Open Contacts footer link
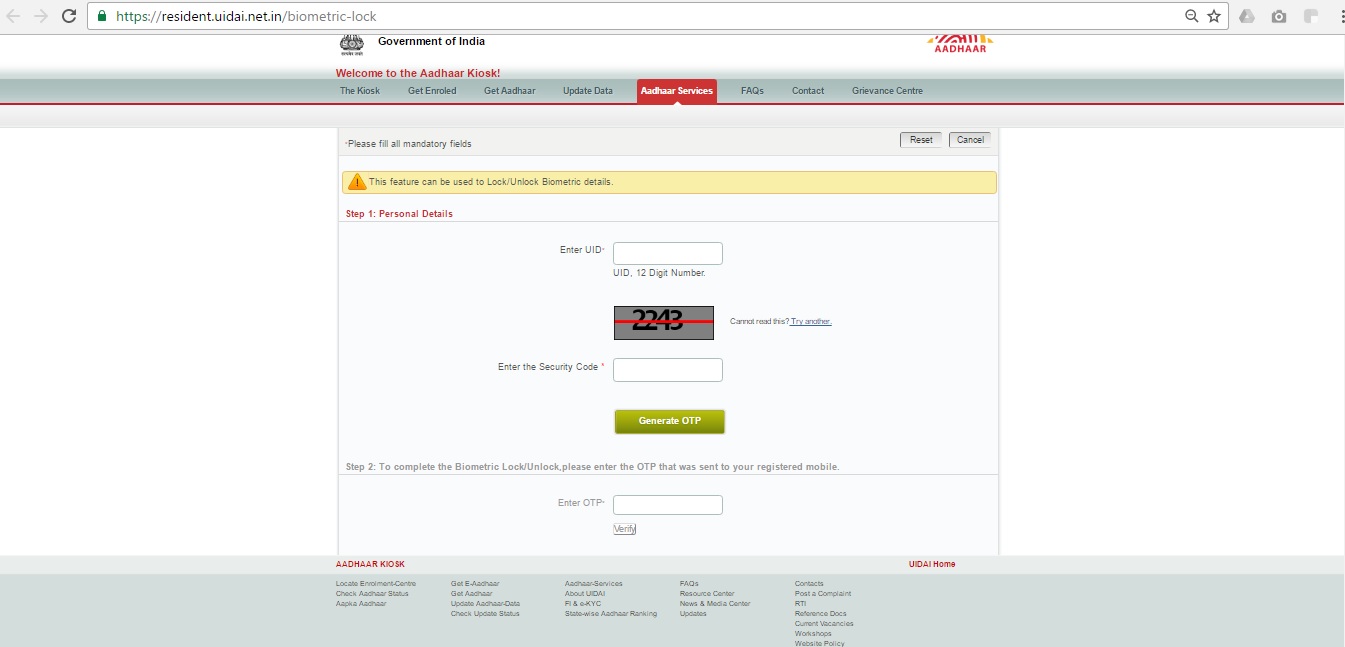Viewport: 1345px width, 647px height. [809, 583]
